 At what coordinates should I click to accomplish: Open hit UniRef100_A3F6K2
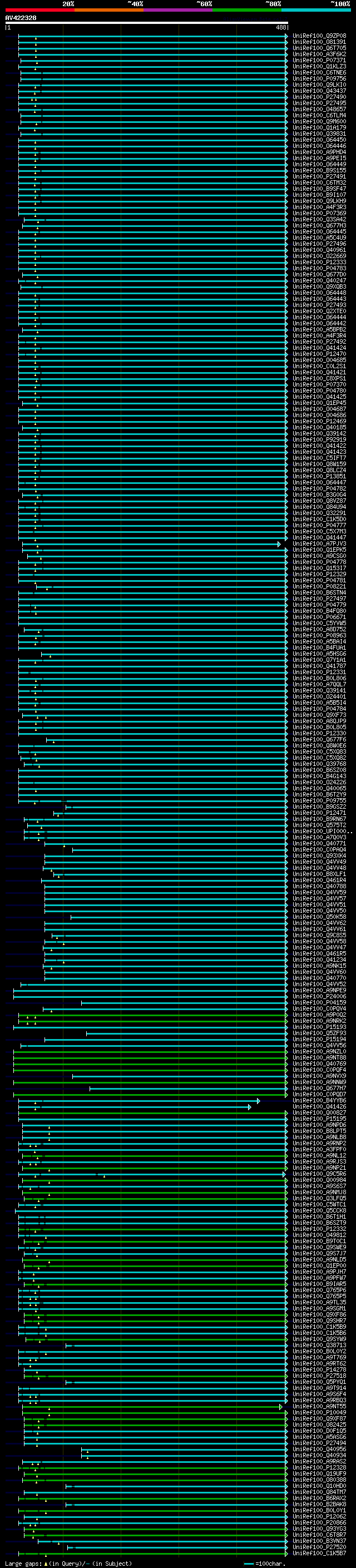click(319, 54)
